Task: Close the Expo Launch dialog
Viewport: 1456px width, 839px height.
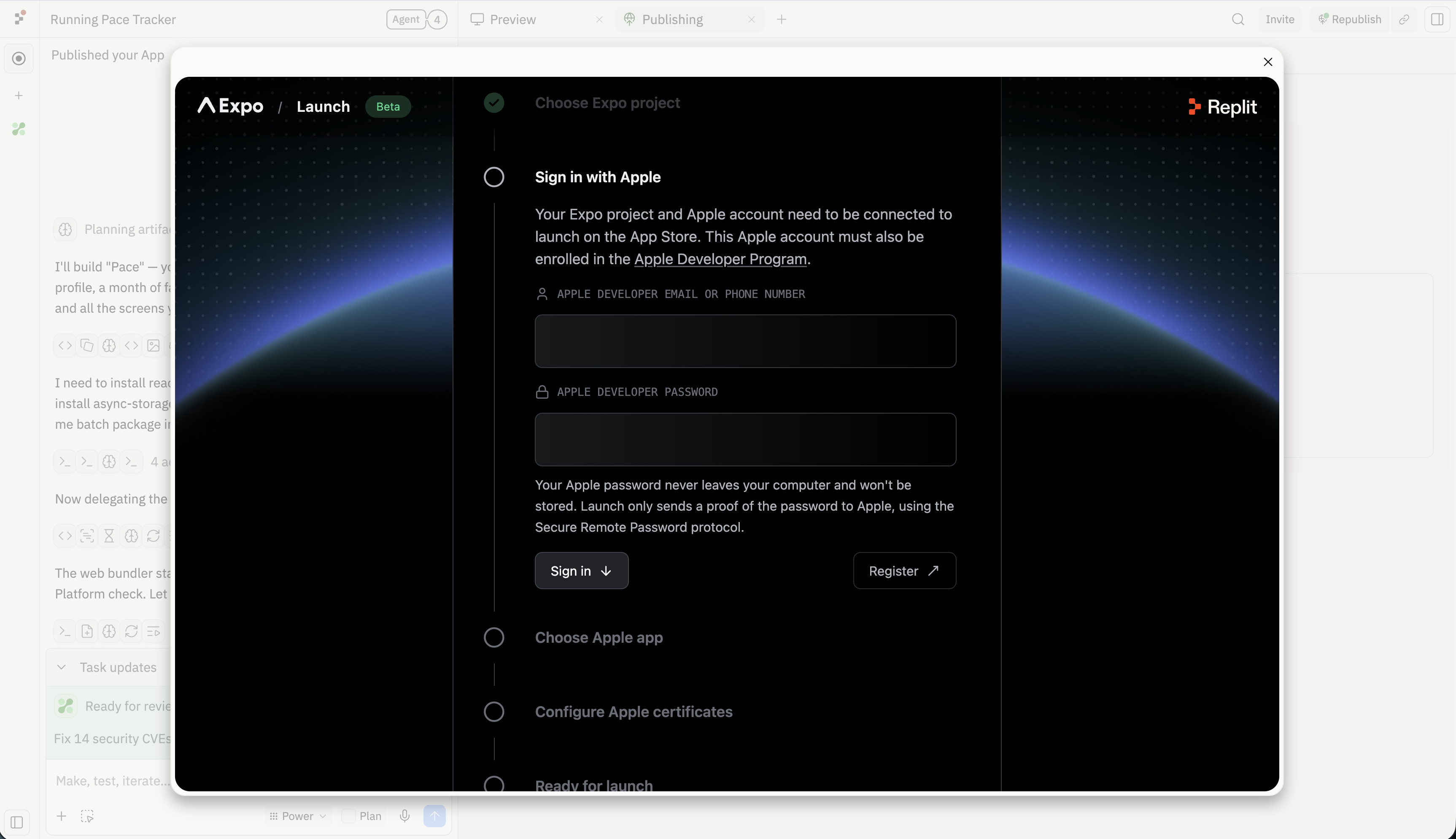Action: tap(1267, 62)
